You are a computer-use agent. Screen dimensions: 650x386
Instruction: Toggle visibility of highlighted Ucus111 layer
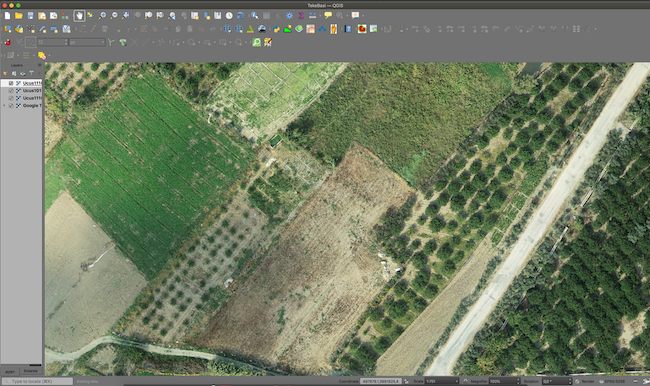pos(11,83)
